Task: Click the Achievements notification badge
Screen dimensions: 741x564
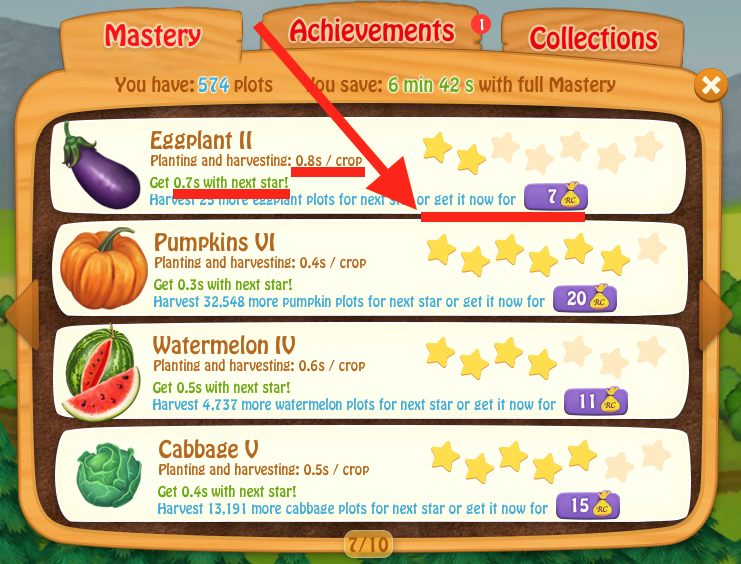Action: [481, 24]
